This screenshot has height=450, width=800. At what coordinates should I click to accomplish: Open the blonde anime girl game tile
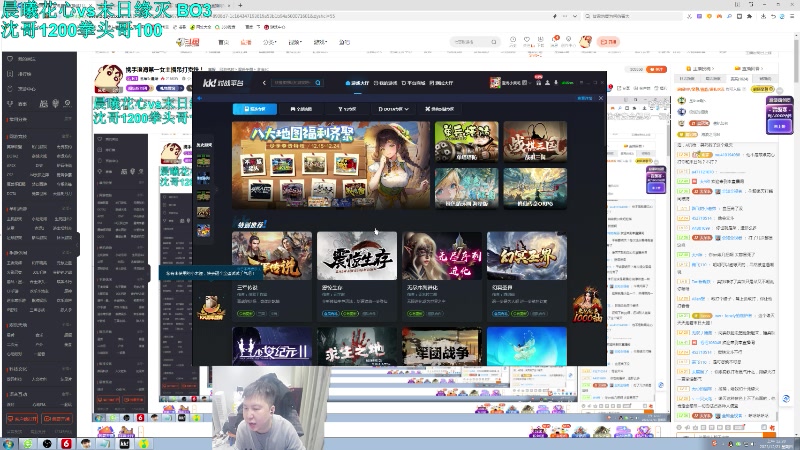pyautogui.click(x=466, y=188)
